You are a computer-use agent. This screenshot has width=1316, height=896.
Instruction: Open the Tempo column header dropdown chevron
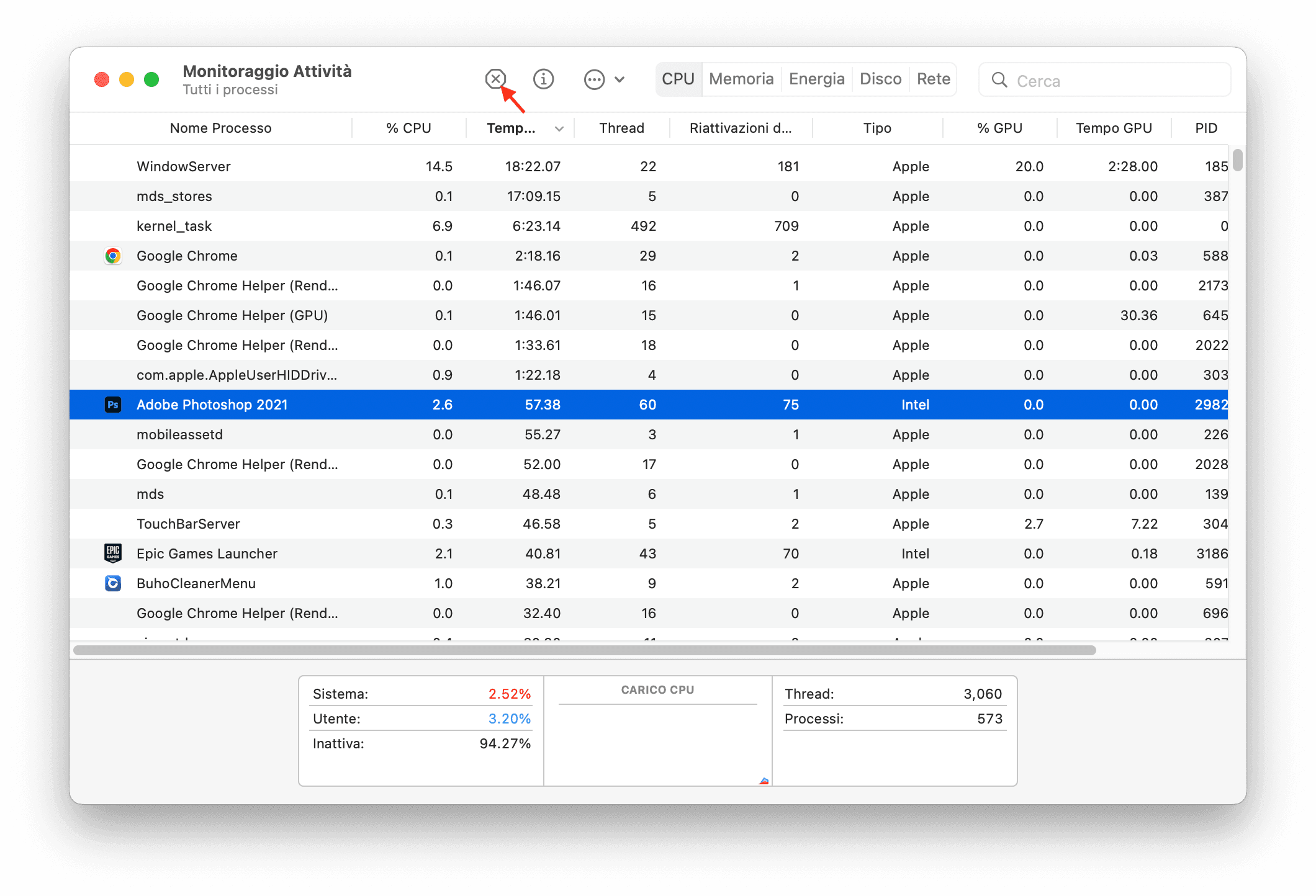tap(559, 128)
